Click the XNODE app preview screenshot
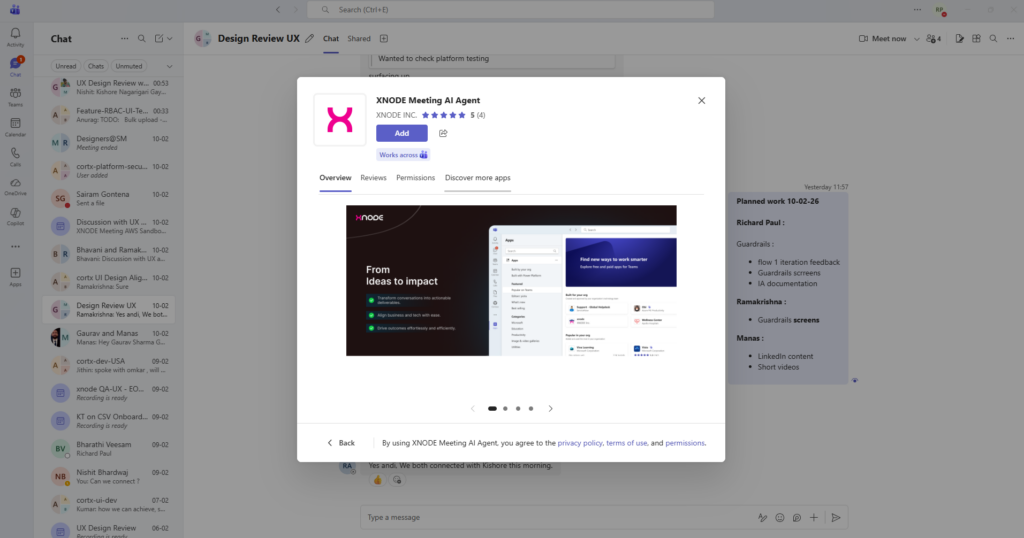1024x538 pixels. (511, 280)
